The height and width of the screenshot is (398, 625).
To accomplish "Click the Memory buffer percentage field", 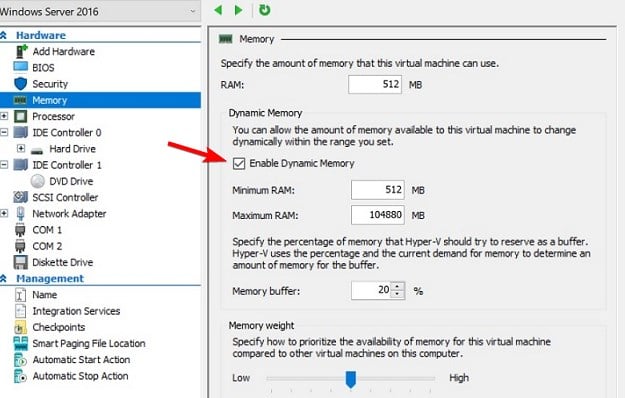I will tap(371, 290).
